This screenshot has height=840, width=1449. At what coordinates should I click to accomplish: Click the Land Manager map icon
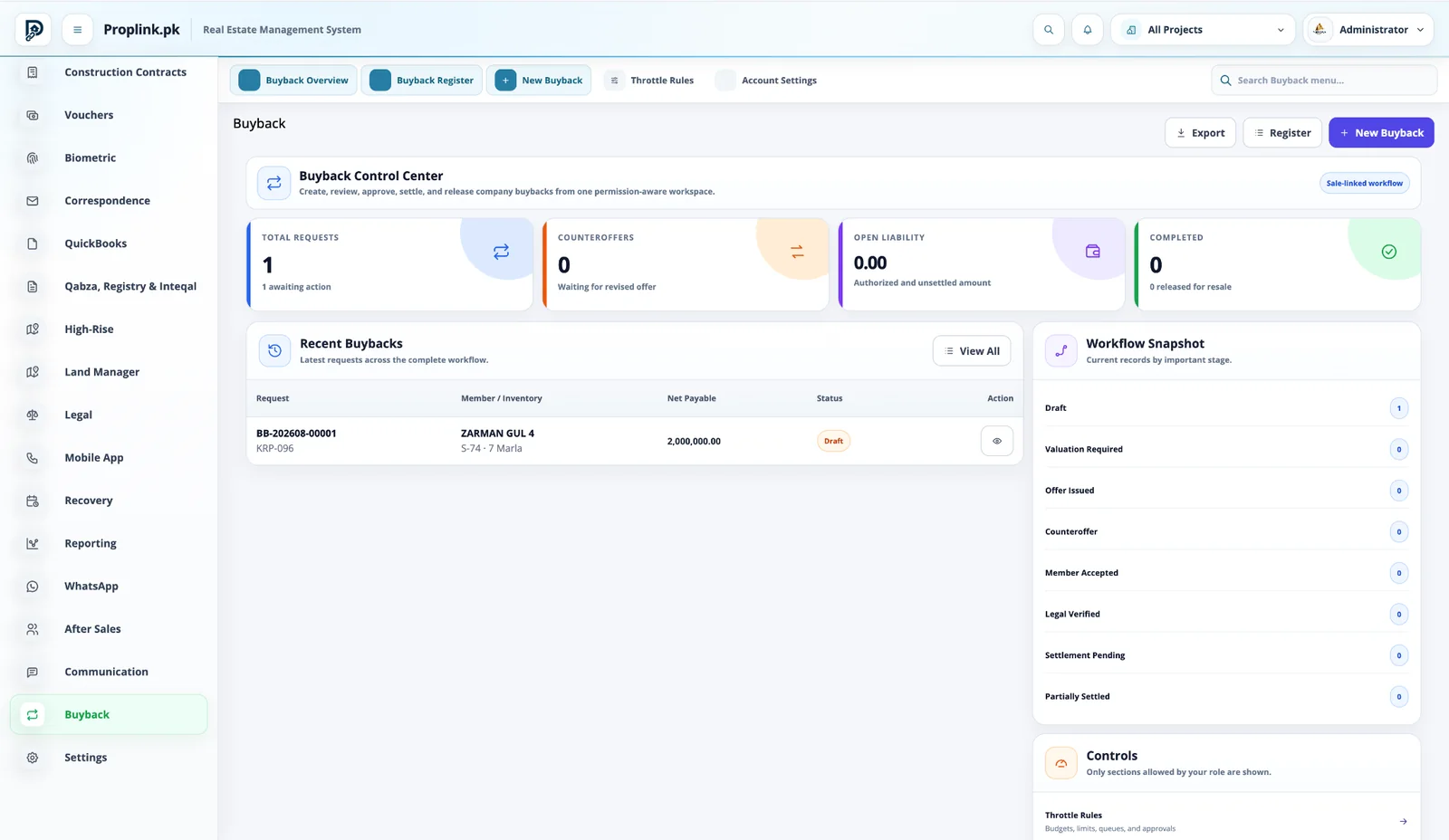(33, 372)
